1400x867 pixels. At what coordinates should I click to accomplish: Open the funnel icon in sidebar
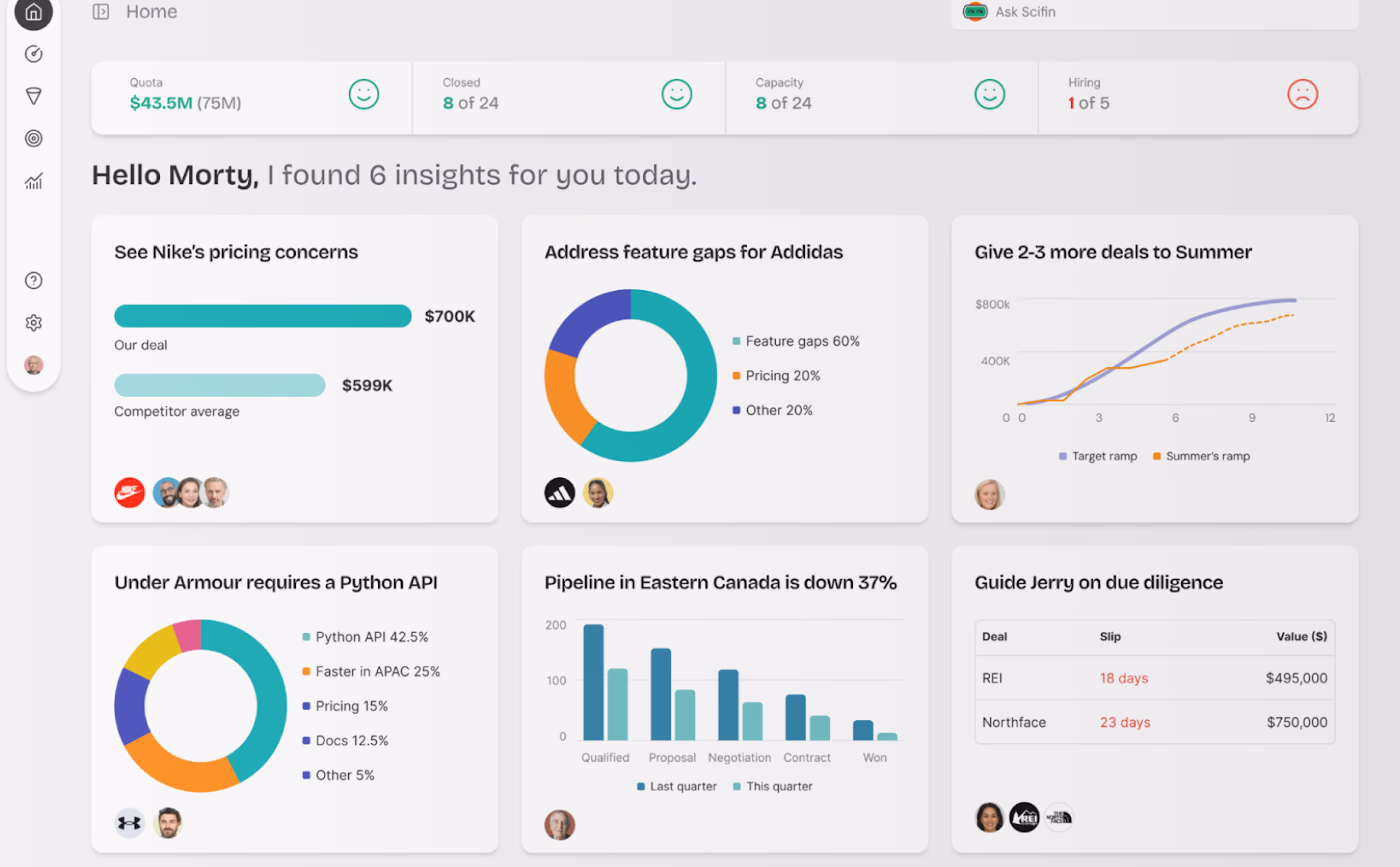(33, 96)
